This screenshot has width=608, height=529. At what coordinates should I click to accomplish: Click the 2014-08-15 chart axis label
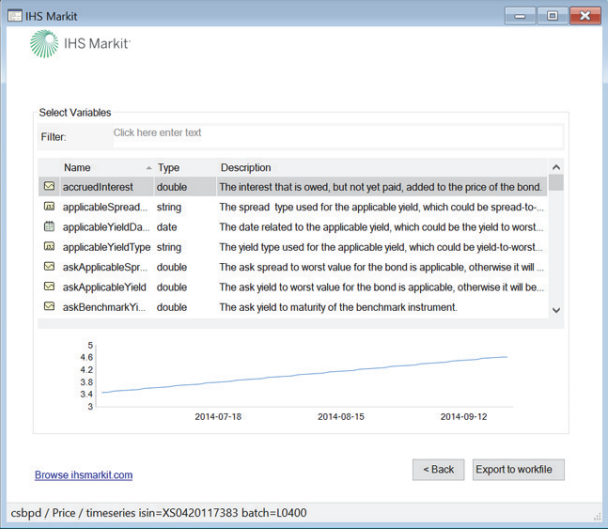[341, 417]
